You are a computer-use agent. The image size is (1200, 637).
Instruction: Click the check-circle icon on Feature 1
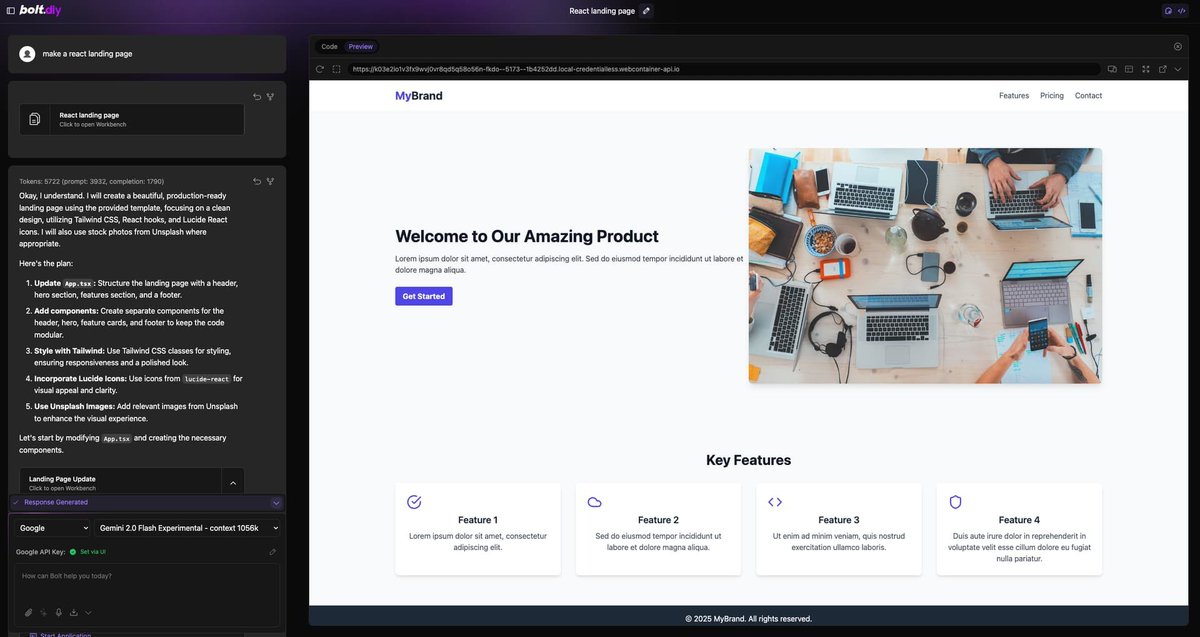(414, 502)
